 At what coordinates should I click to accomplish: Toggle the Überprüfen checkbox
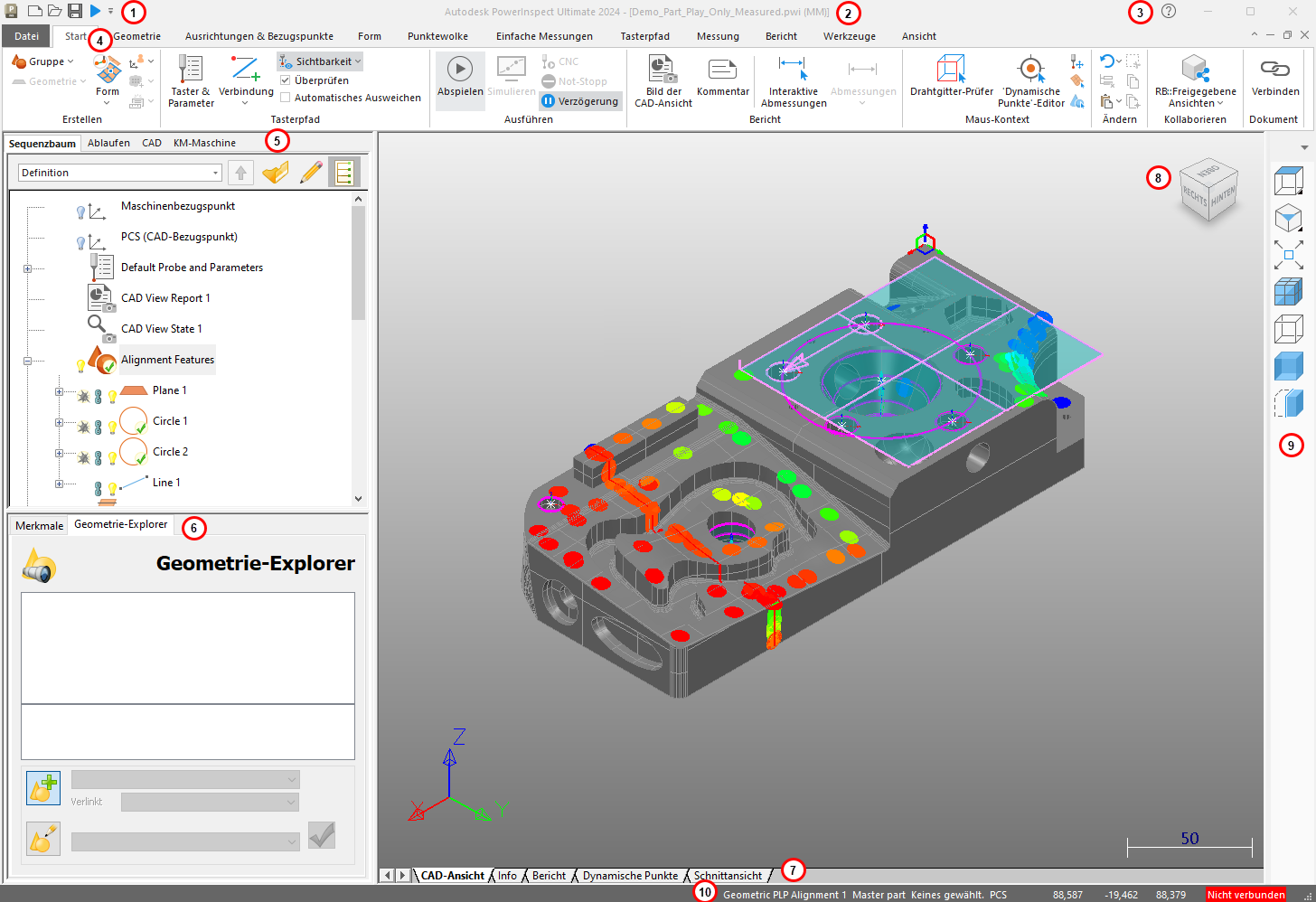(x=285, y=80)
